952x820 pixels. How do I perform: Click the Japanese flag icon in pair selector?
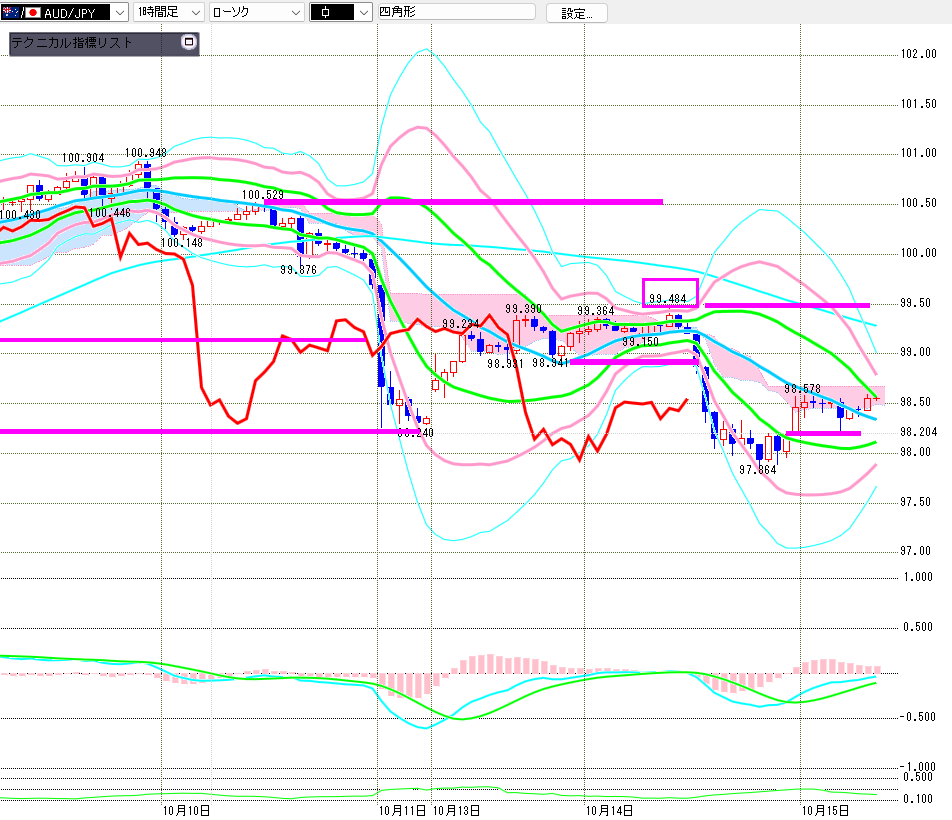32,13
